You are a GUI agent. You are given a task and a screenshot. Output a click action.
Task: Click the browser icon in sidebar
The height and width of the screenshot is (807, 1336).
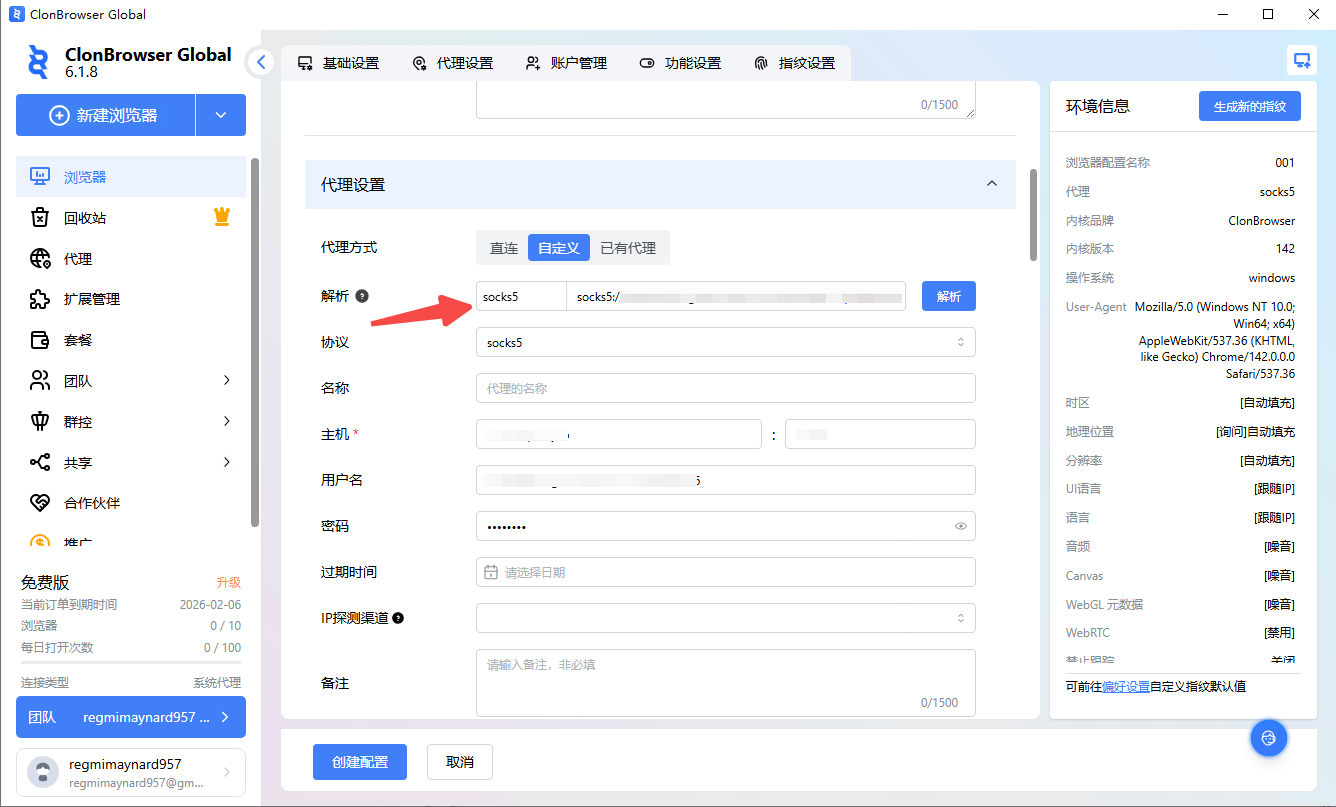pos(40,177)
